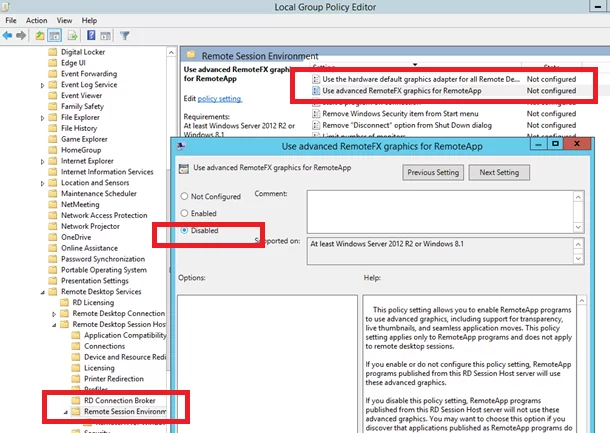Screen dimensions: 610x433
Task: Select the Not Configured radio button
Action: click(x=184, y=196)
